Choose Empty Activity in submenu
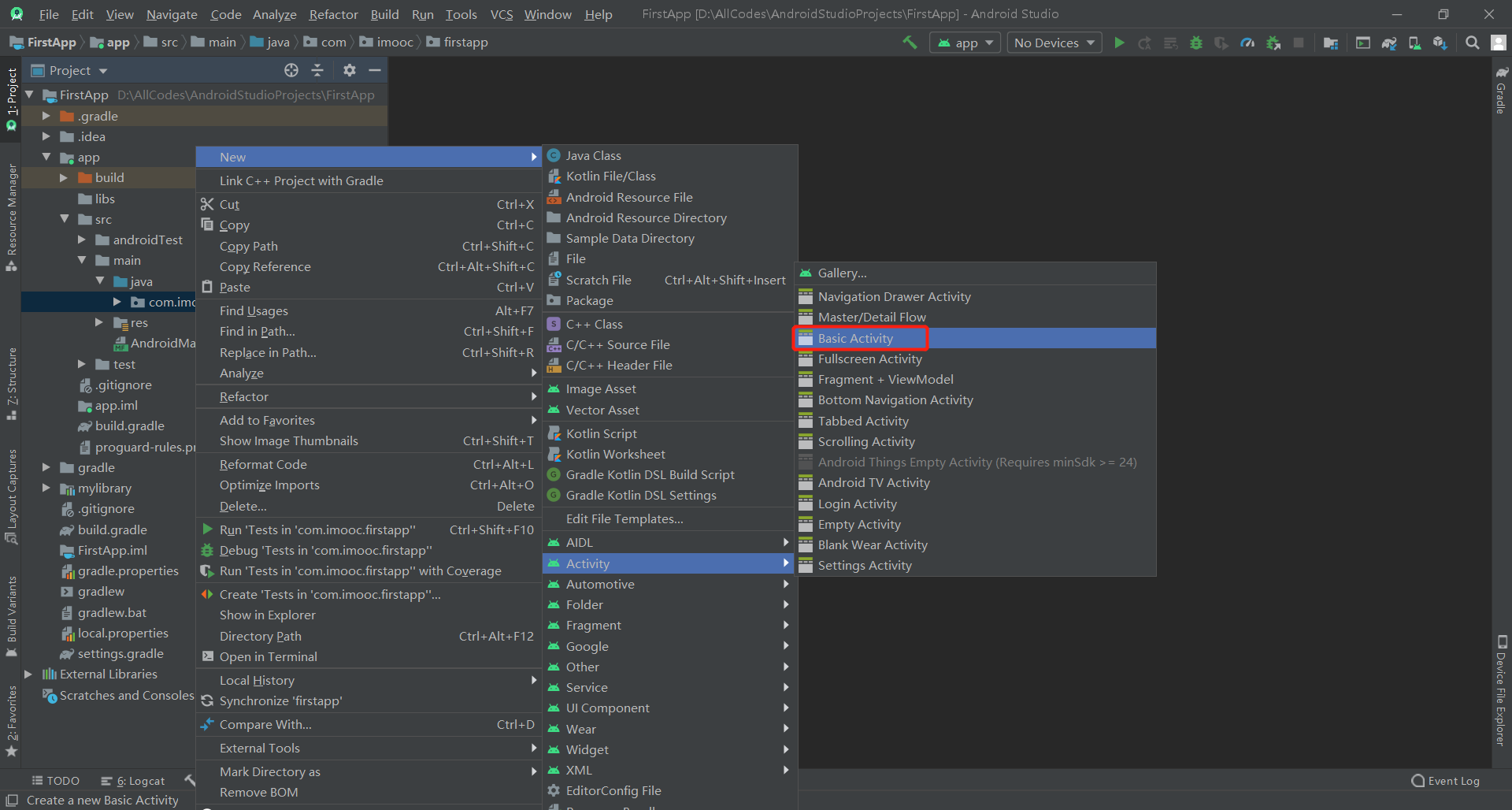 coord(975,524)
